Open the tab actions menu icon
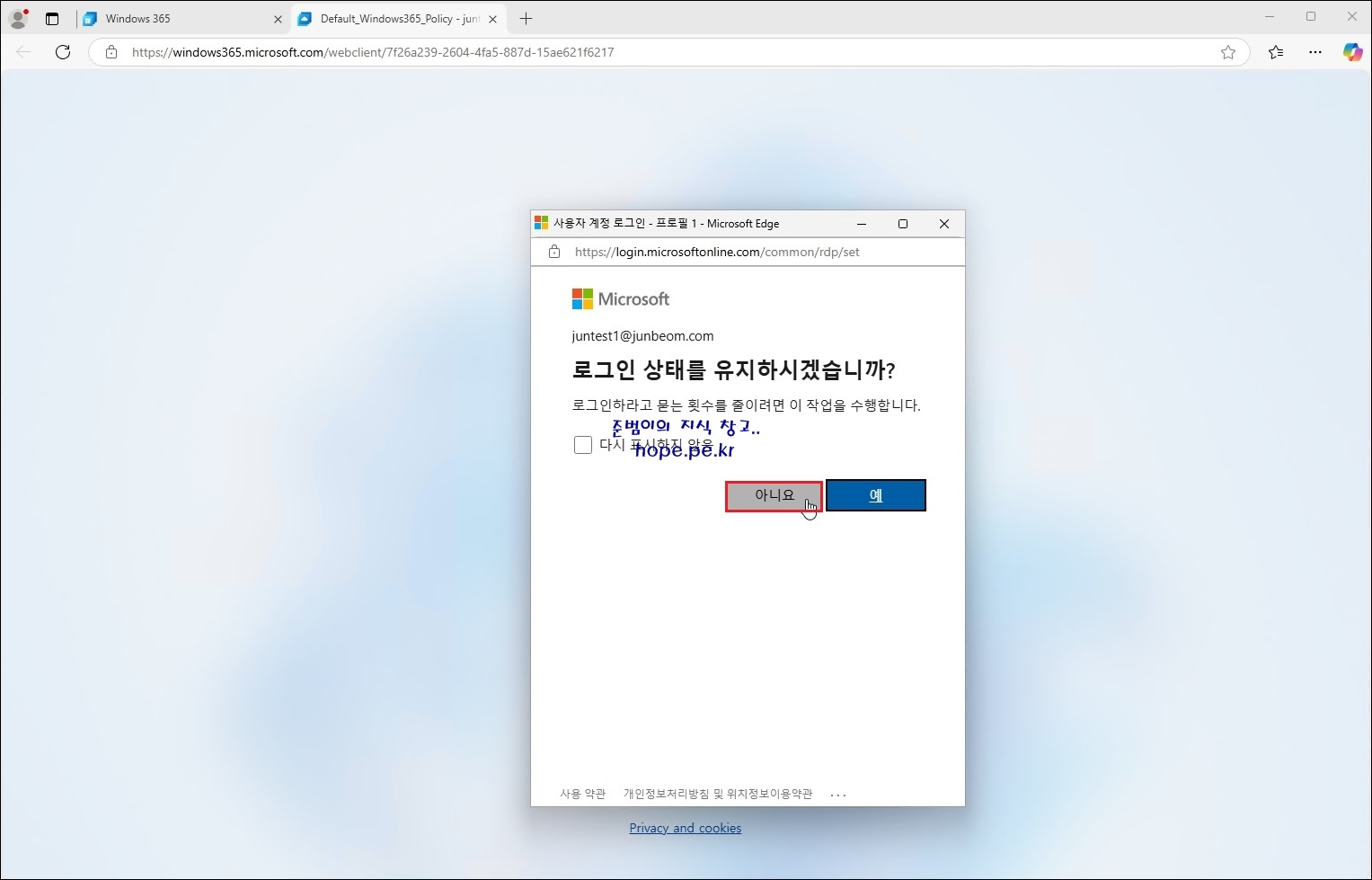The width and height of the screenshot is (1372, 880). [52, 19]
